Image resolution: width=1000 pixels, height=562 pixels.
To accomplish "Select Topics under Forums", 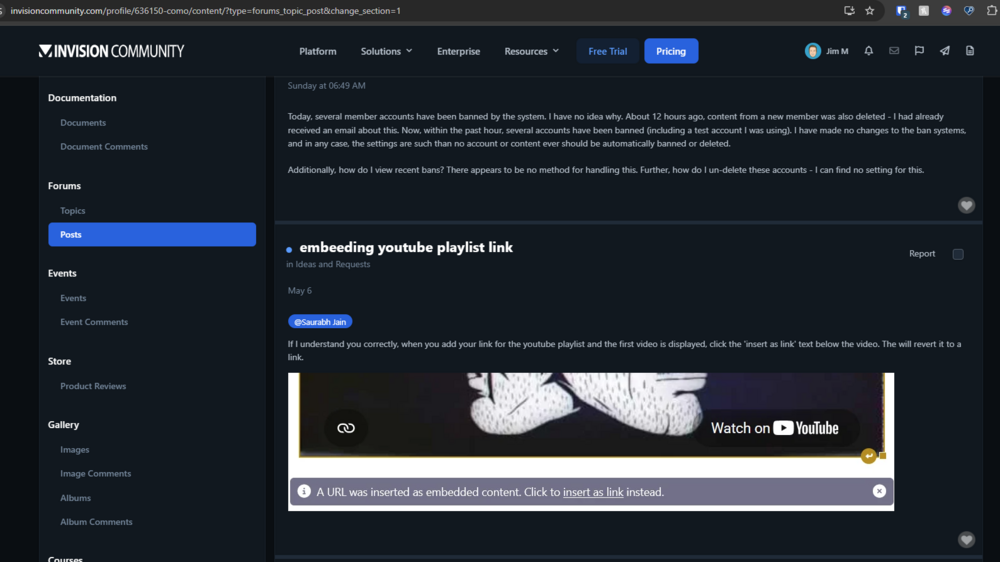I will (73, 211).
